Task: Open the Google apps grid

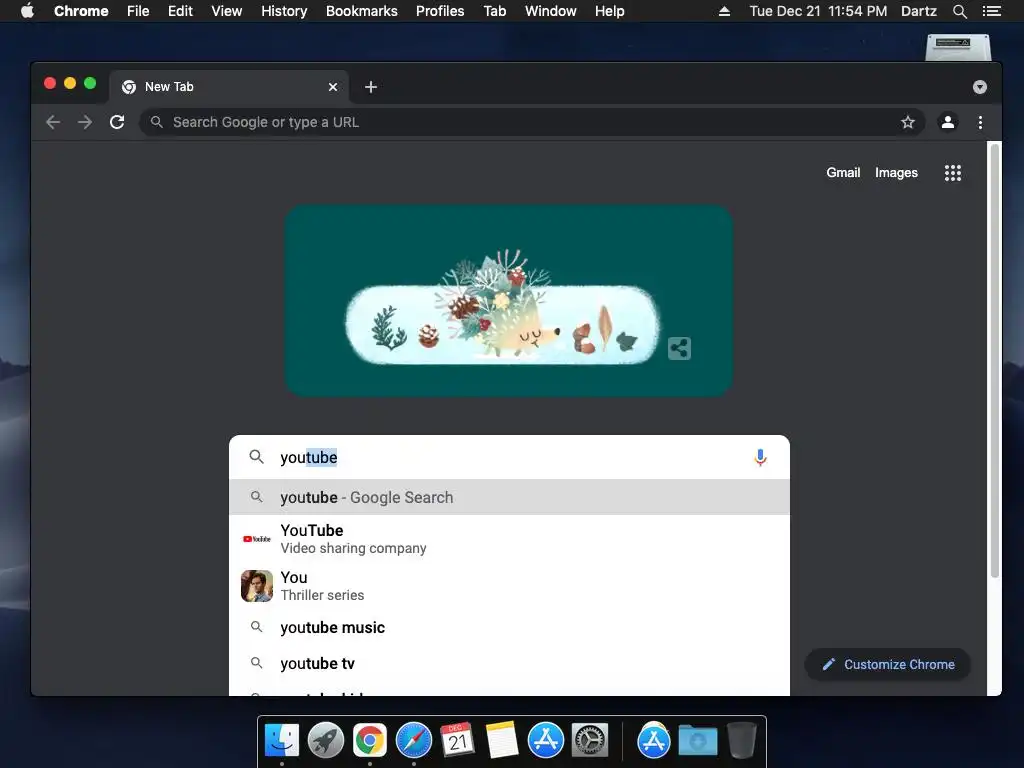Action: click(x=953, y=172)
